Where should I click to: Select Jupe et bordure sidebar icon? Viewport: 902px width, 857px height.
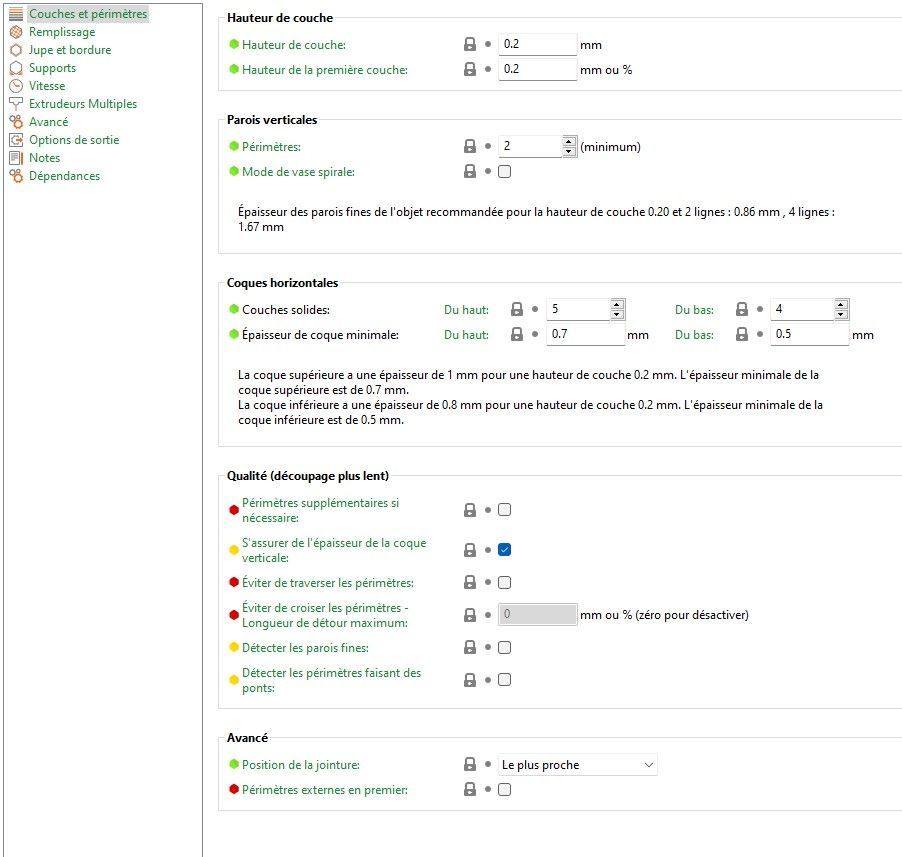click(x=16, y=50)
